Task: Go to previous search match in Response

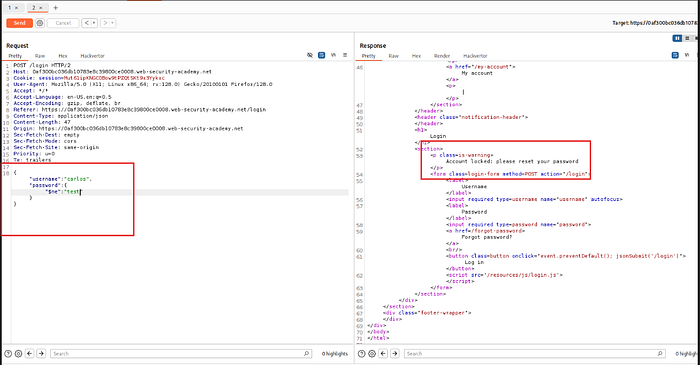Action: tap(383, 353)
